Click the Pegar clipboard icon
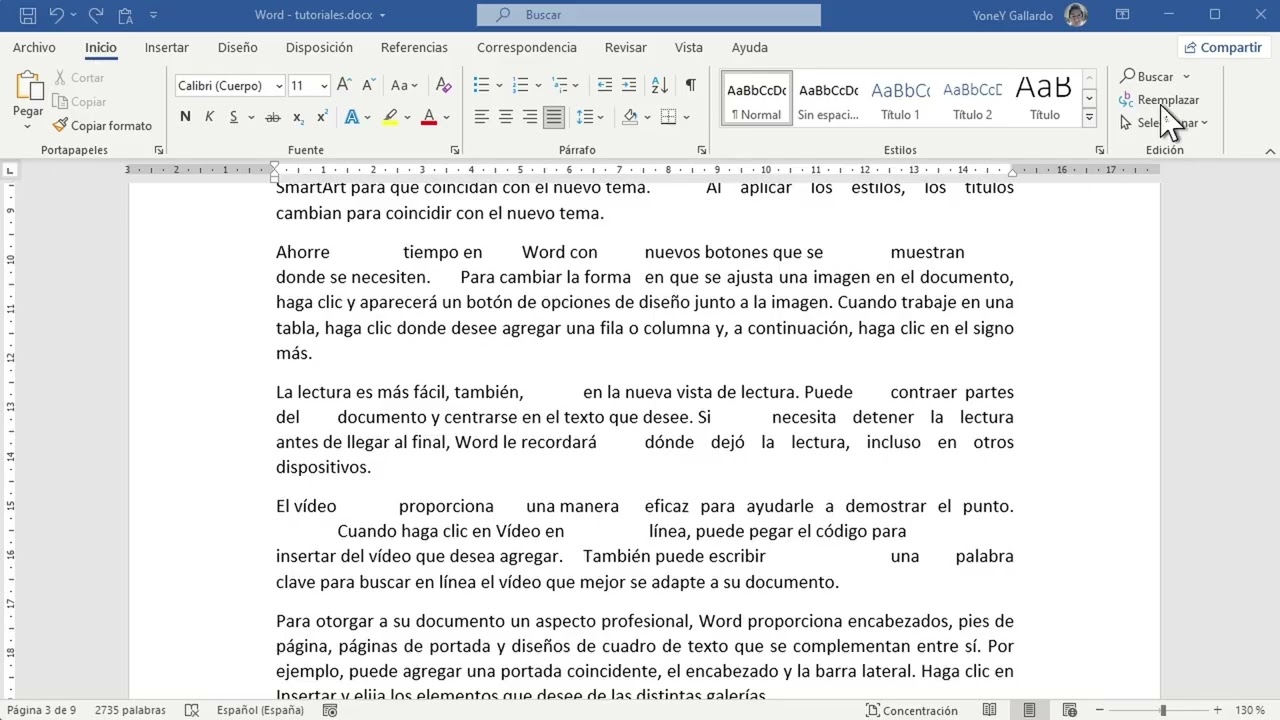Viewport: 1280px width, 720px height. tap(28, 85)
